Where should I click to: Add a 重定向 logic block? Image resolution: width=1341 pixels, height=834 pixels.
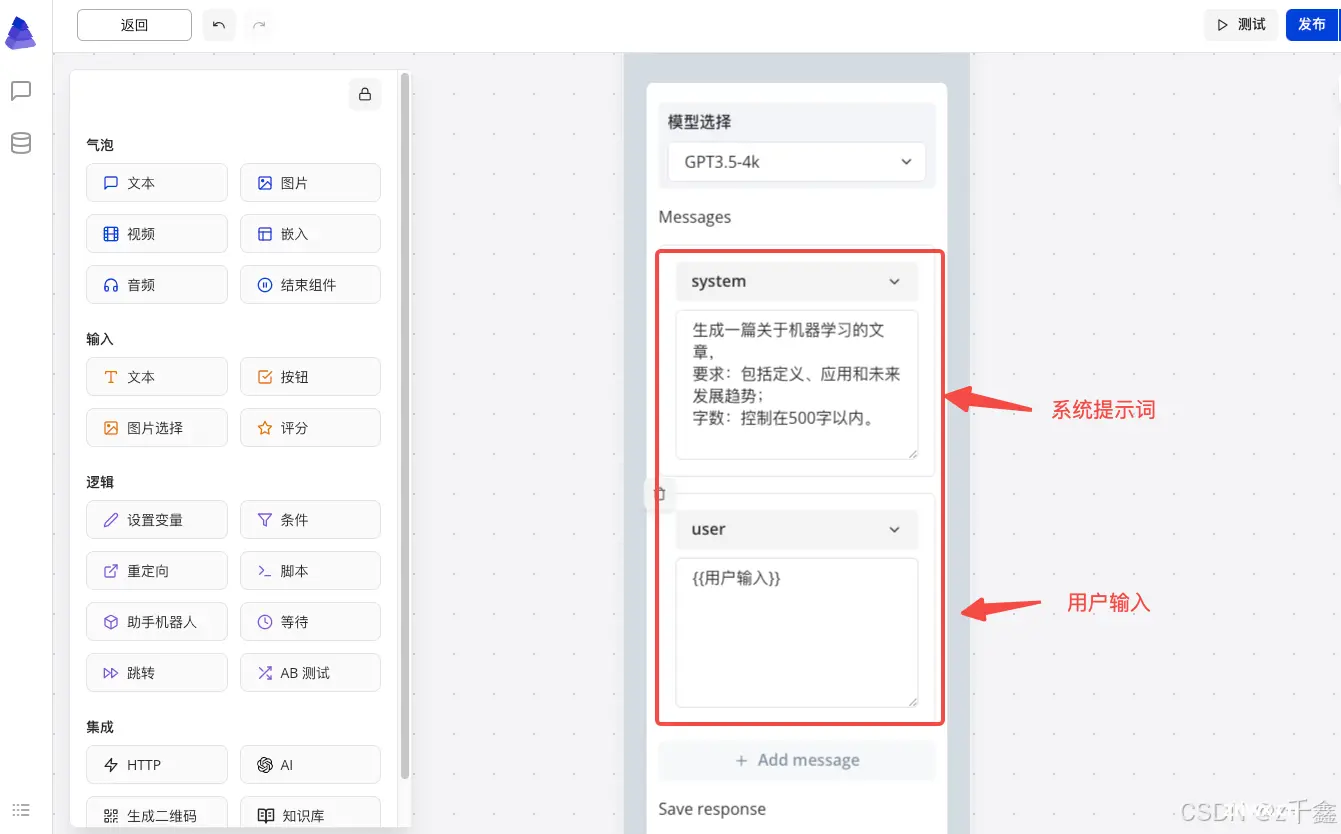tap(157, 571)
